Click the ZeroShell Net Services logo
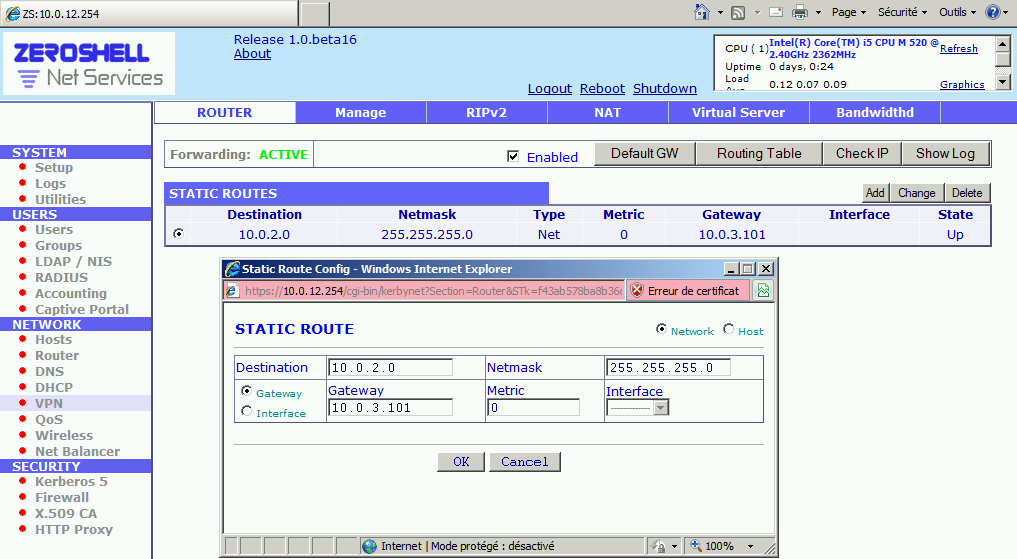The image size is (1017, 559). click(89, 64)
